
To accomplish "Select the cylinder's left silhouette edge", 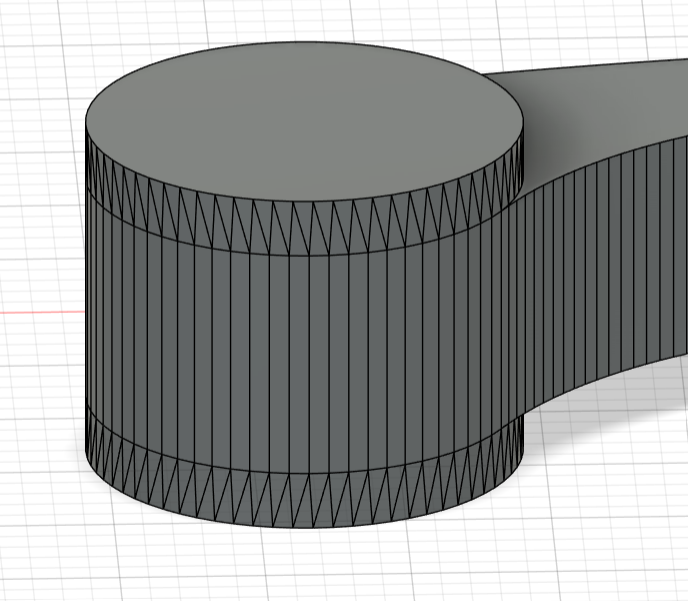I will click(86, 300).
